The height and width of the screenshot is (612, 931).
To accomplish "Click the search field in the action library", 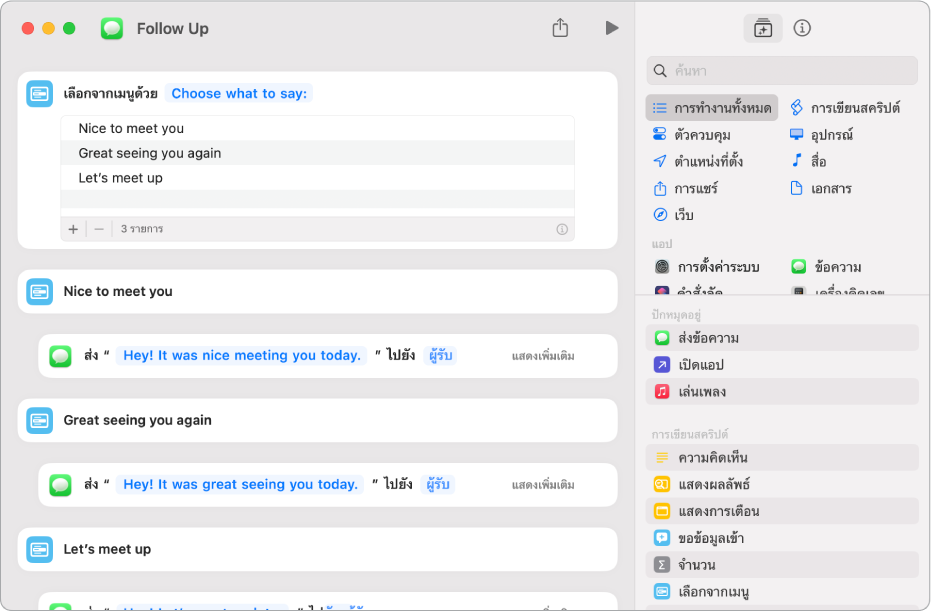I will pos(790,70).
